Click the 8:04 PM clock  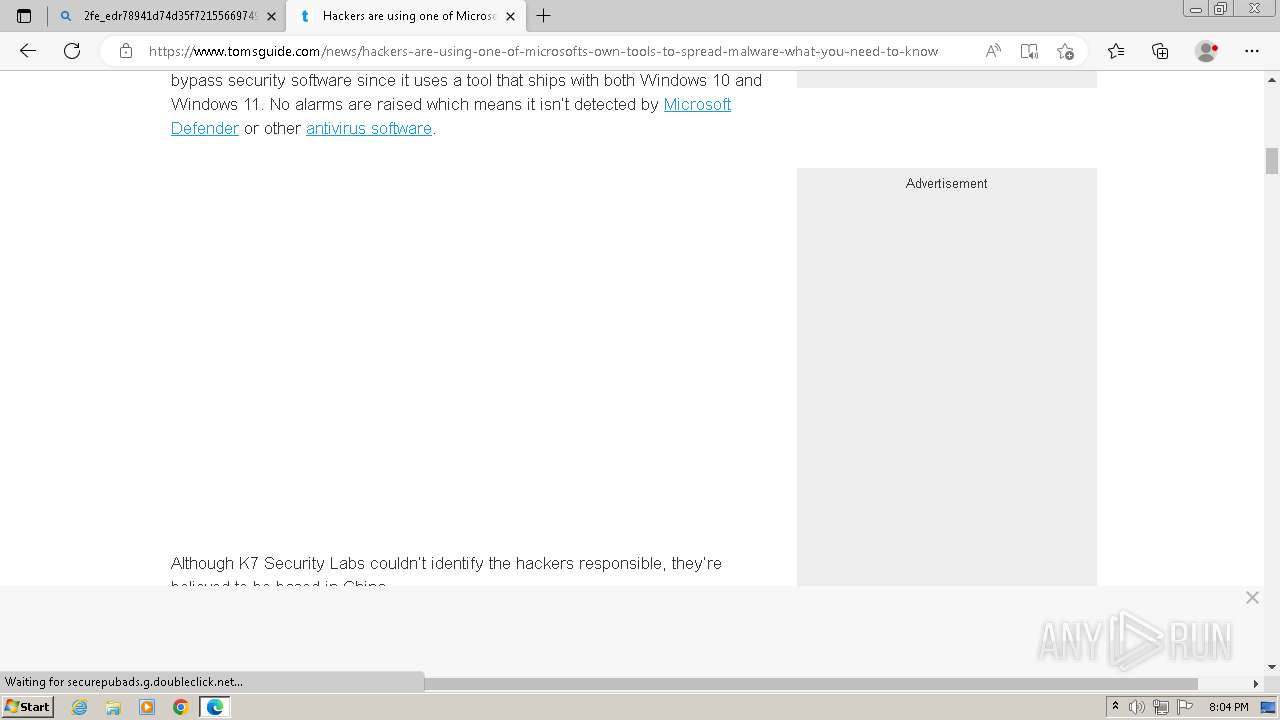click(1228, 707)
